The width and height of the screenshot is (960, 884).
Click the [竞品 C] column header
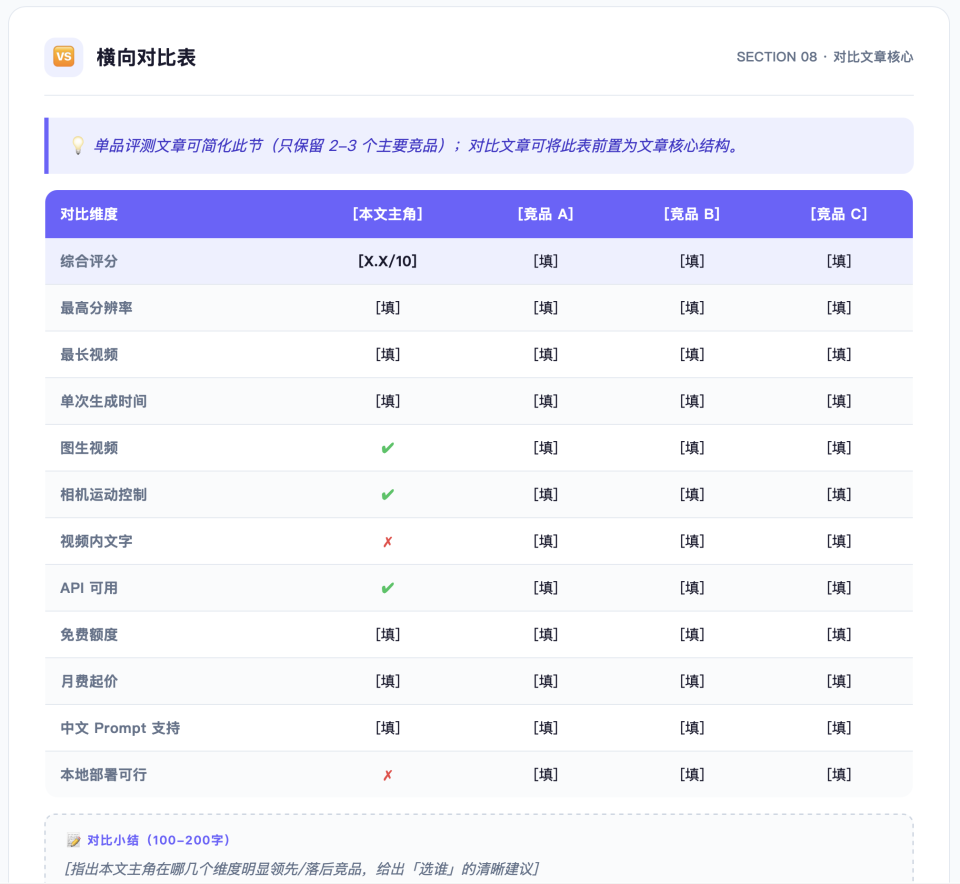[x=839, y=214]
